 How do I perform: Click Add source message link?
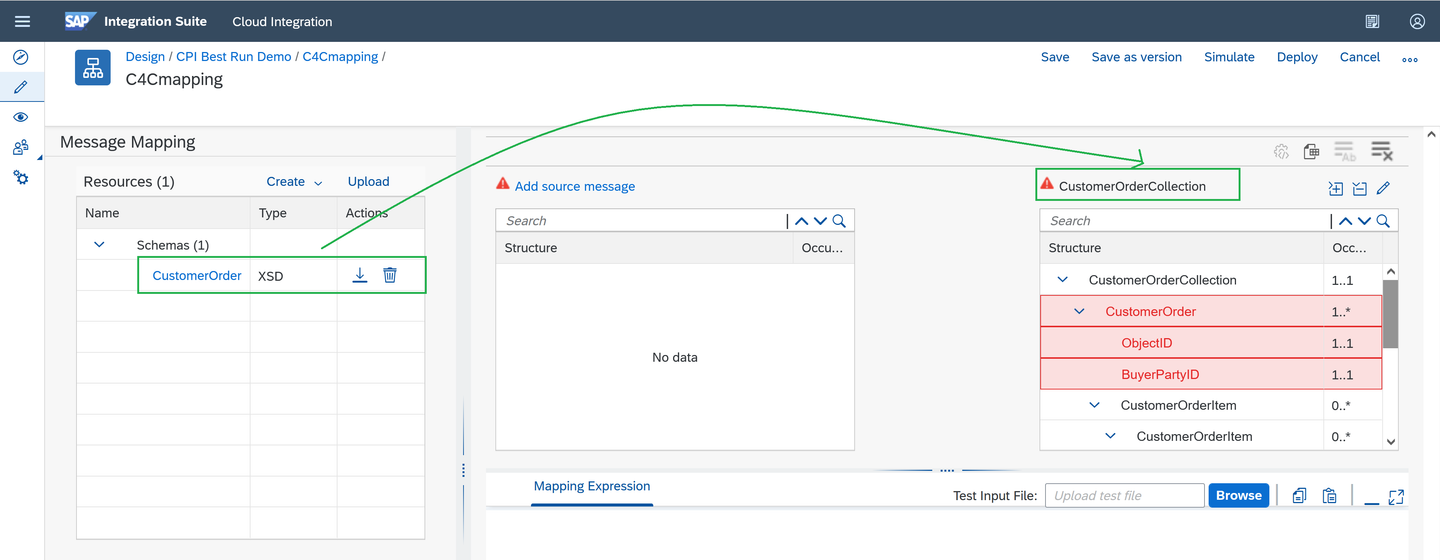pos(575,186)
